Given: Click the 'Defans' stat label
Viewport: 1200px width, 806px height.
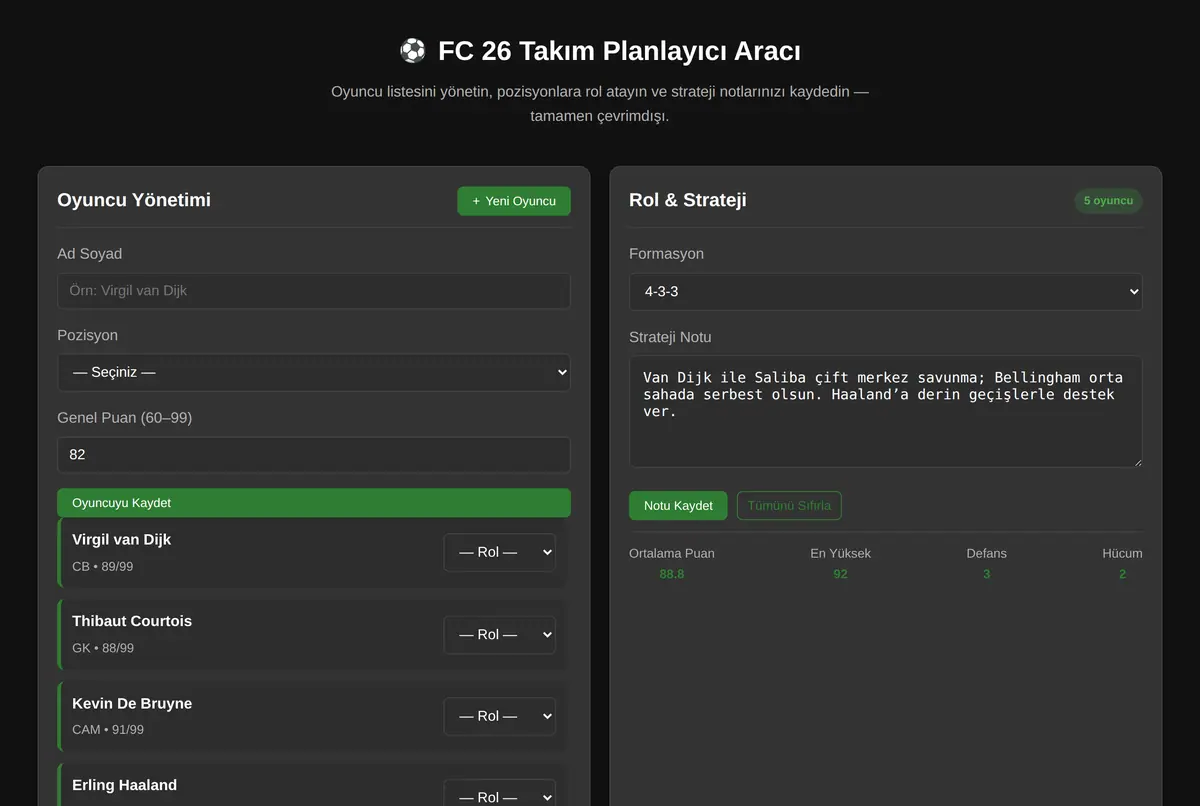Looking at the screenshot, I should [987, 553].
